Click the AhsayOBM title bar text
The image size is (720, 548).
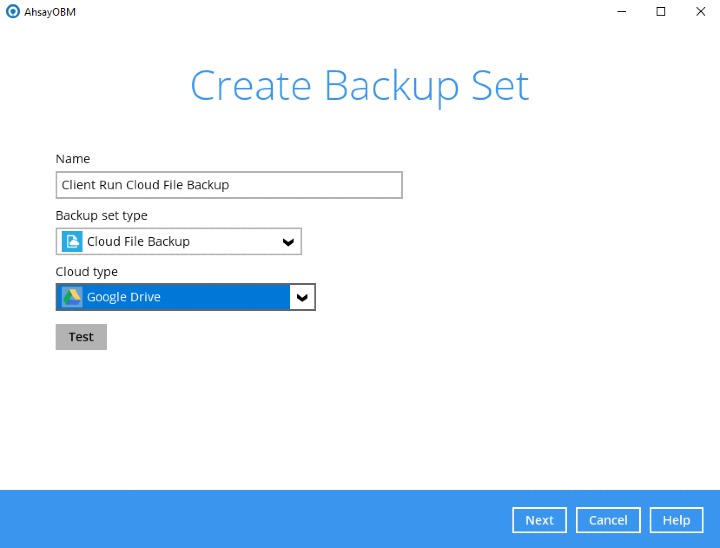(x=50, y=11)
